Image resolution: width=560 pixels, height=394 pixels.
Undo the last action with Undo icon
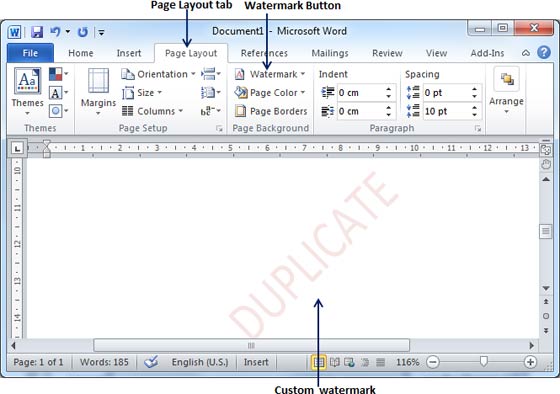tap(55, 32)
